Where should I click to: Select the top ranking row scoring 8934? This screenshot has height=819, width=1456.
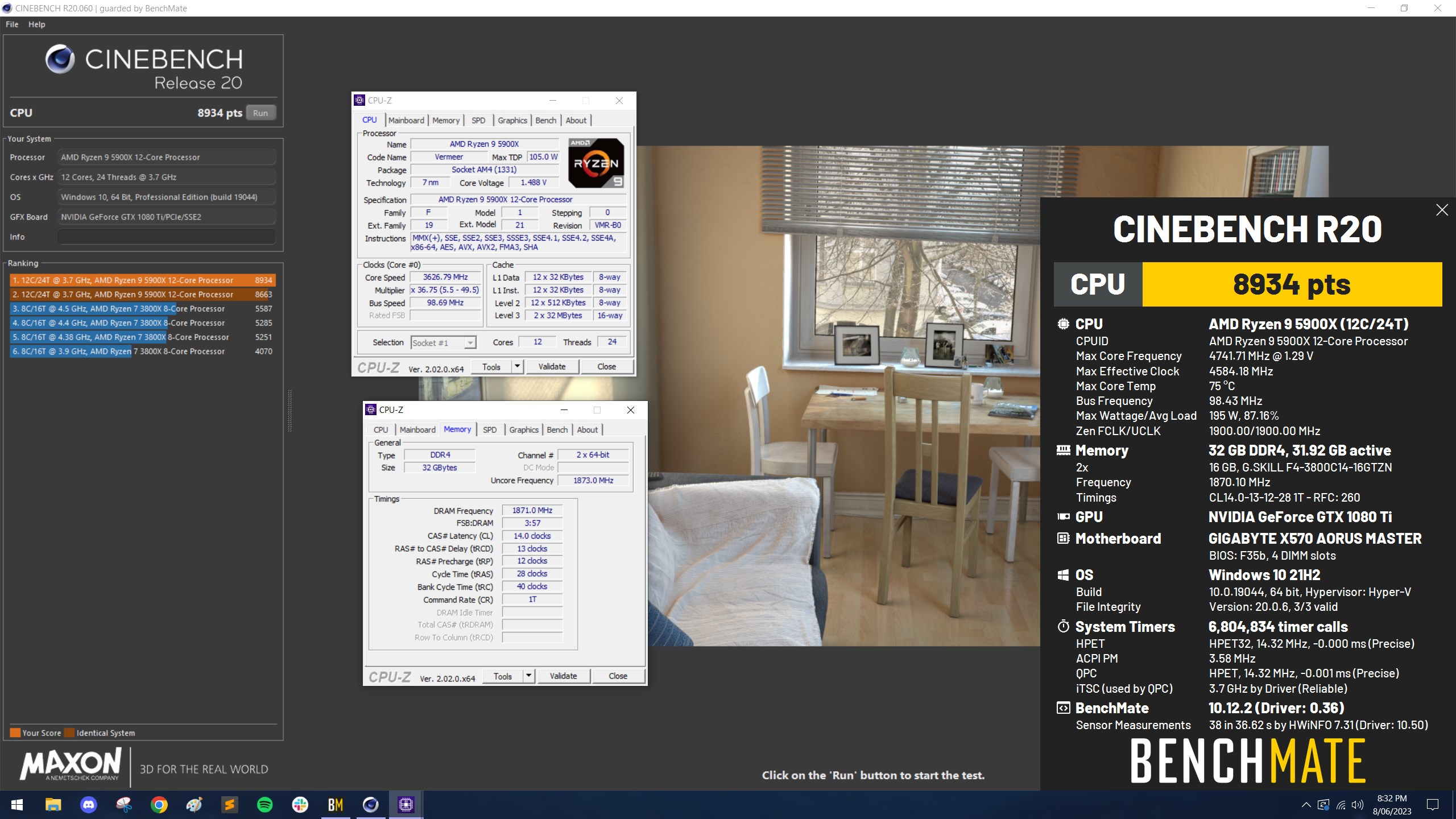point(143,280)
